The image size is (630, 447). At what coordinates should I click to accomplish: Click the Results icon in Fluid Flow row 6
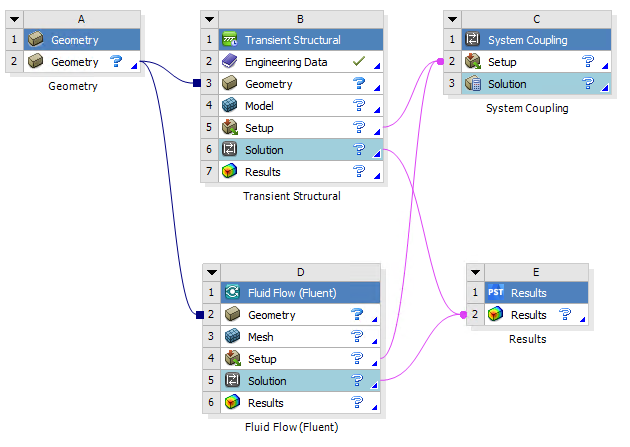pyautogui.click(x=233, y=402)
